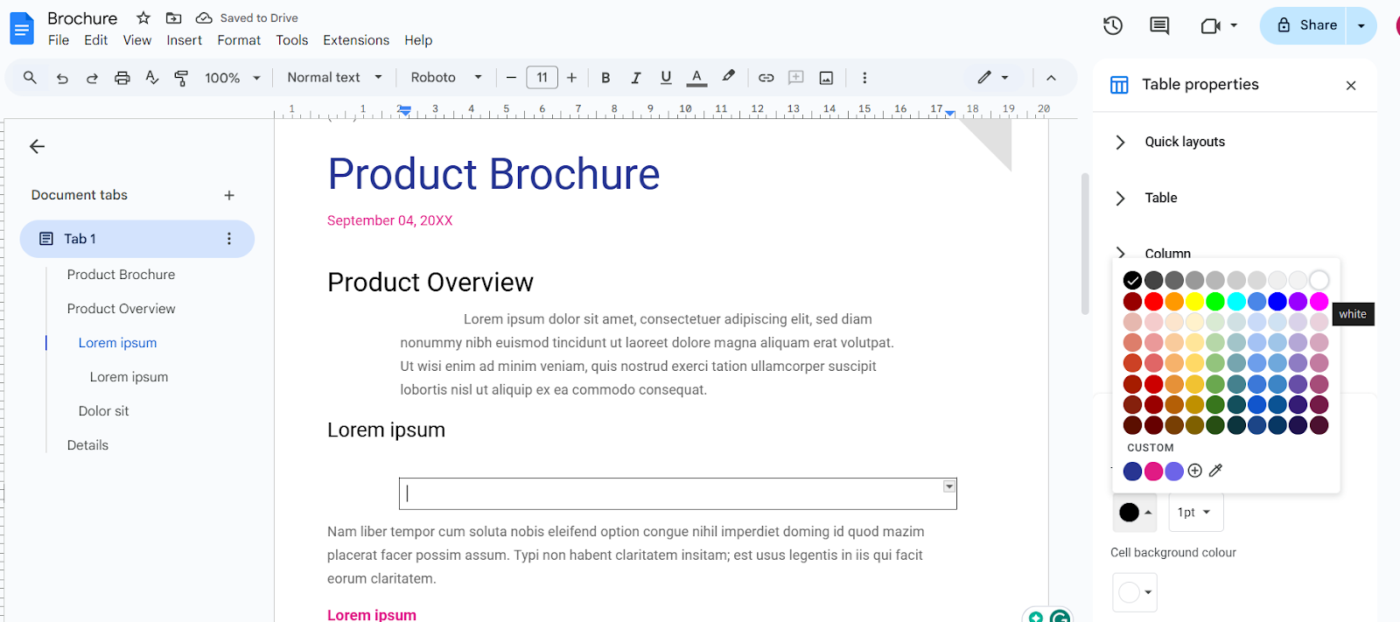The height and width of the screenshot is (622, 1400).
Task: Open the Normal text style dropdown
Action: (x=335, y=77)
